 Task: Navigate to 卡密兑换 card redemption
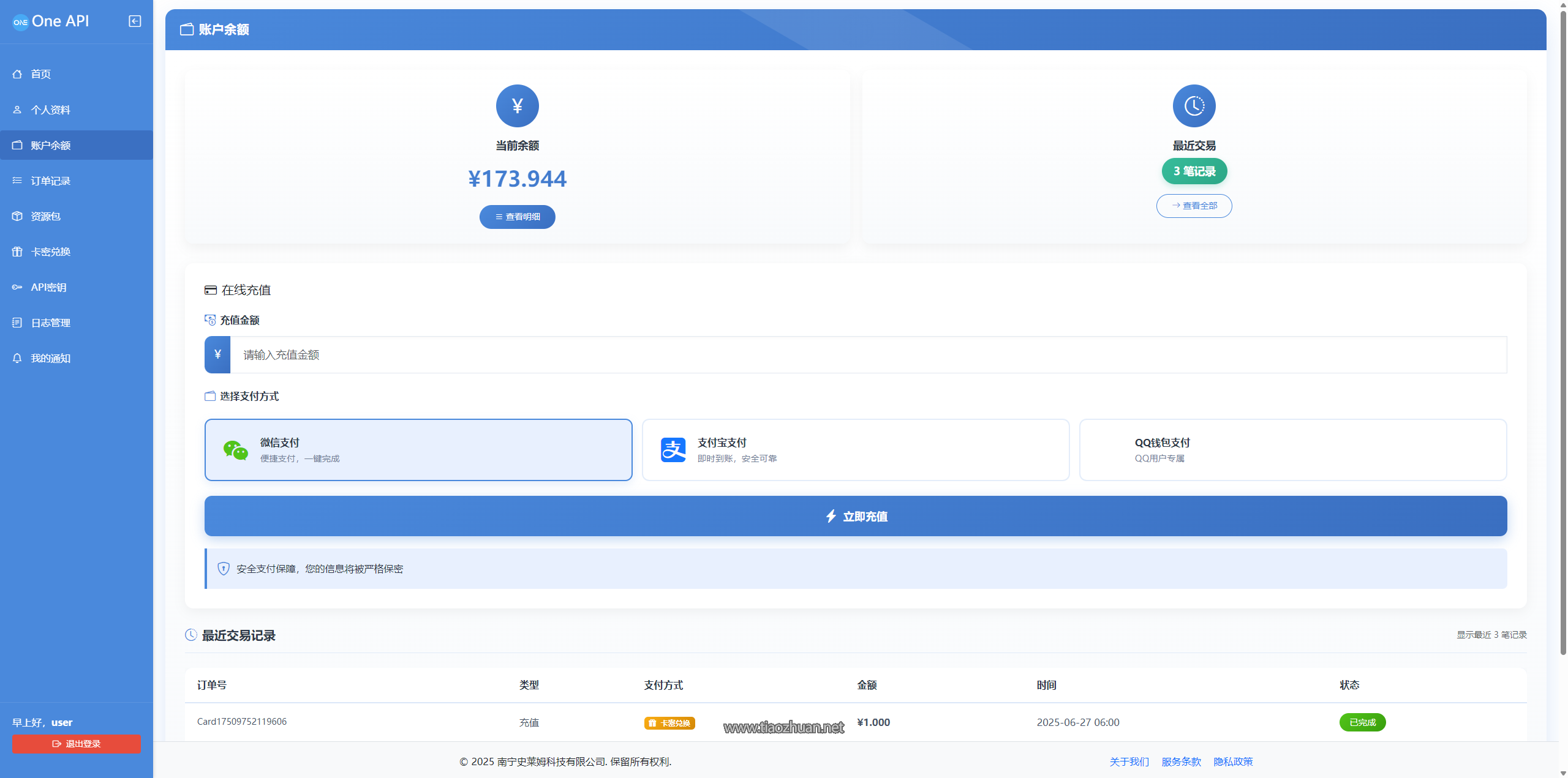point(77,252)
